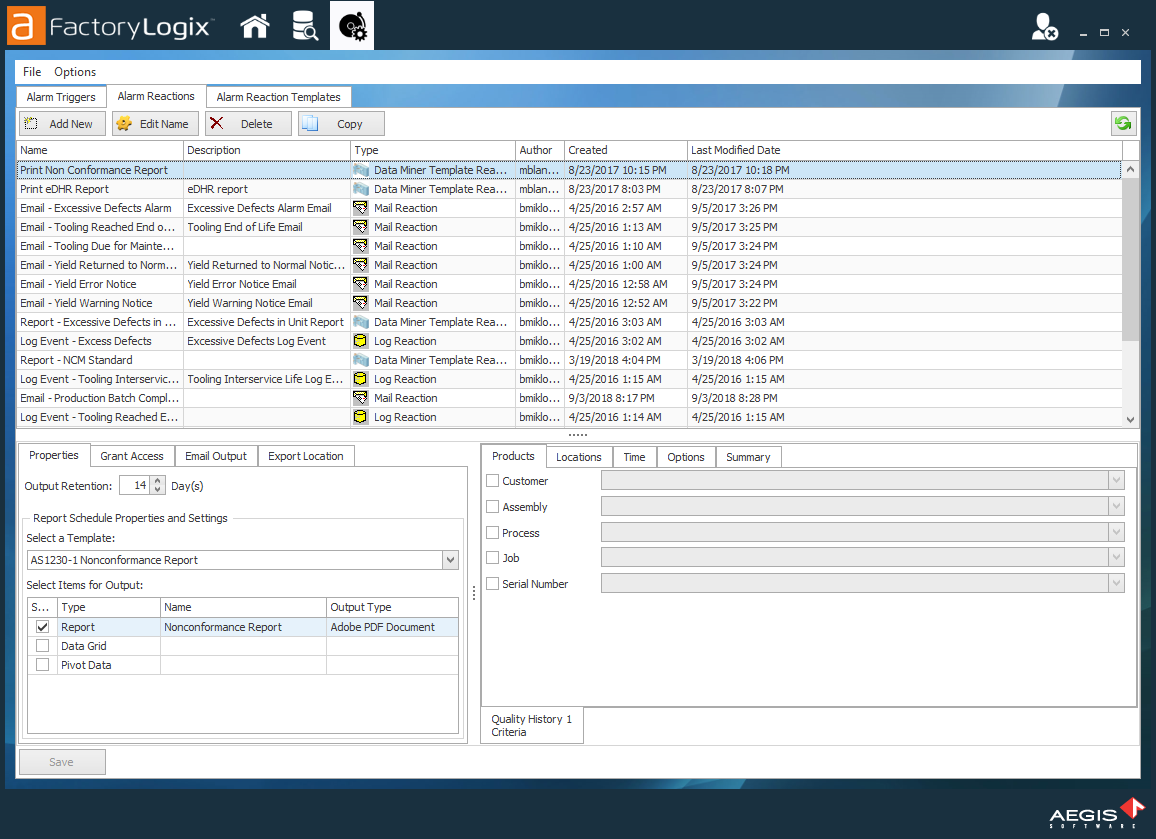Switch to Alarm Reaction Templates tab

pos(278,97)
